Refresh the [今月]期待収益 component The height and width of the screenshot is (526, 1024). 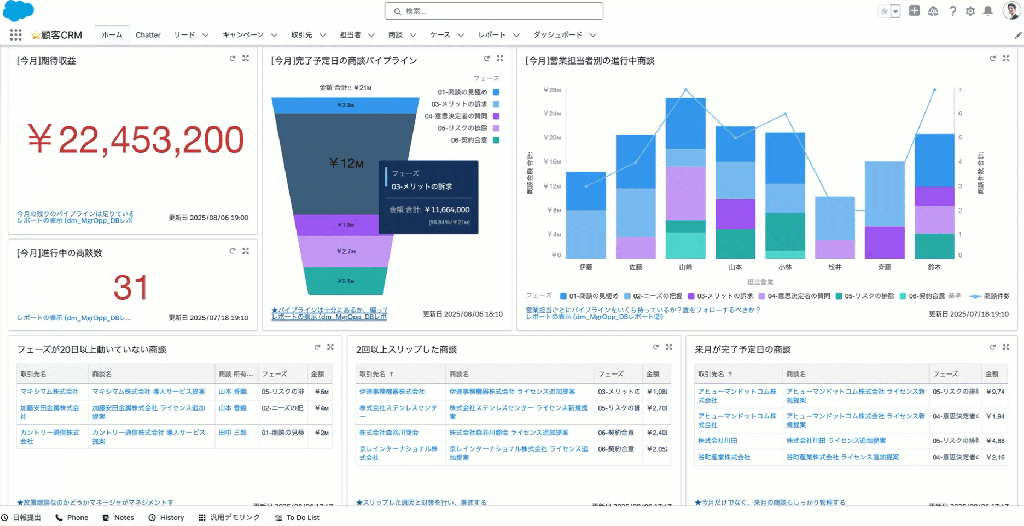[232, 59]
